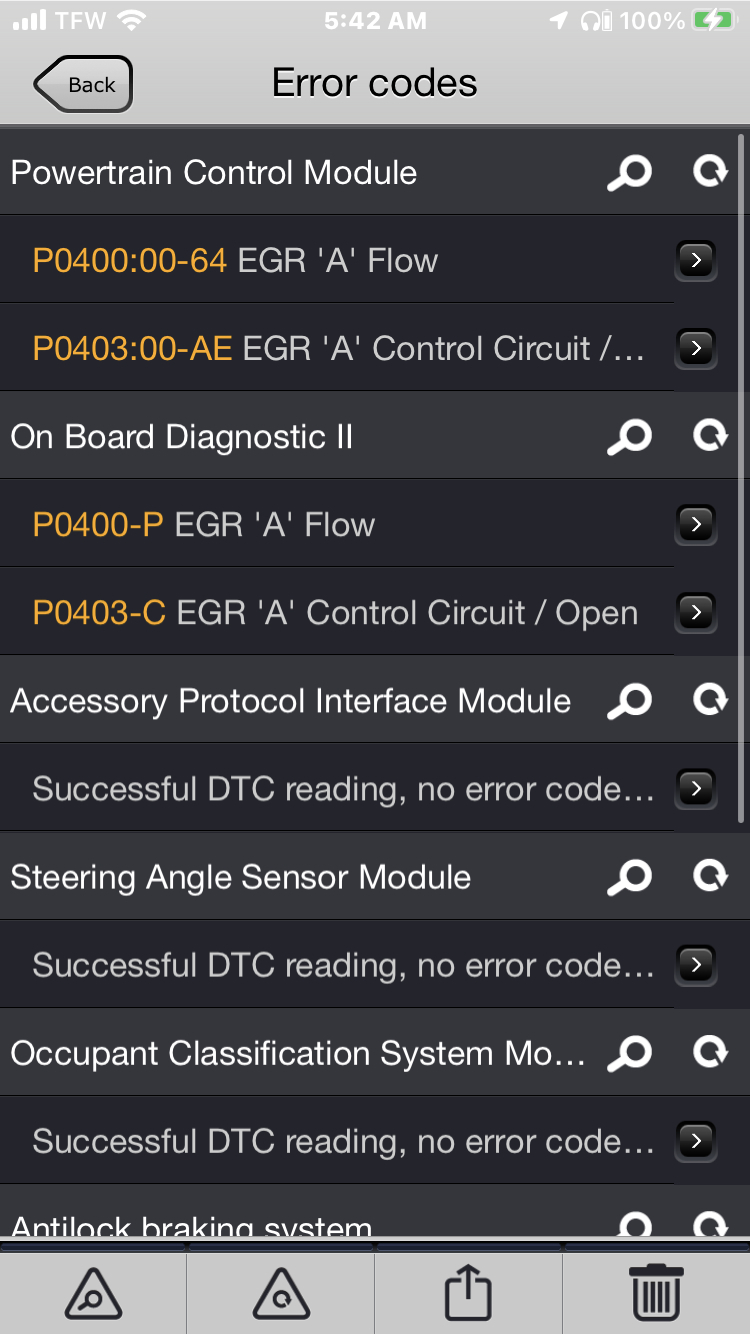Tap triangle refresh icon in bottom toolbar
750x1334 pixels.
pyautogui.click(x=281, y=1293)
